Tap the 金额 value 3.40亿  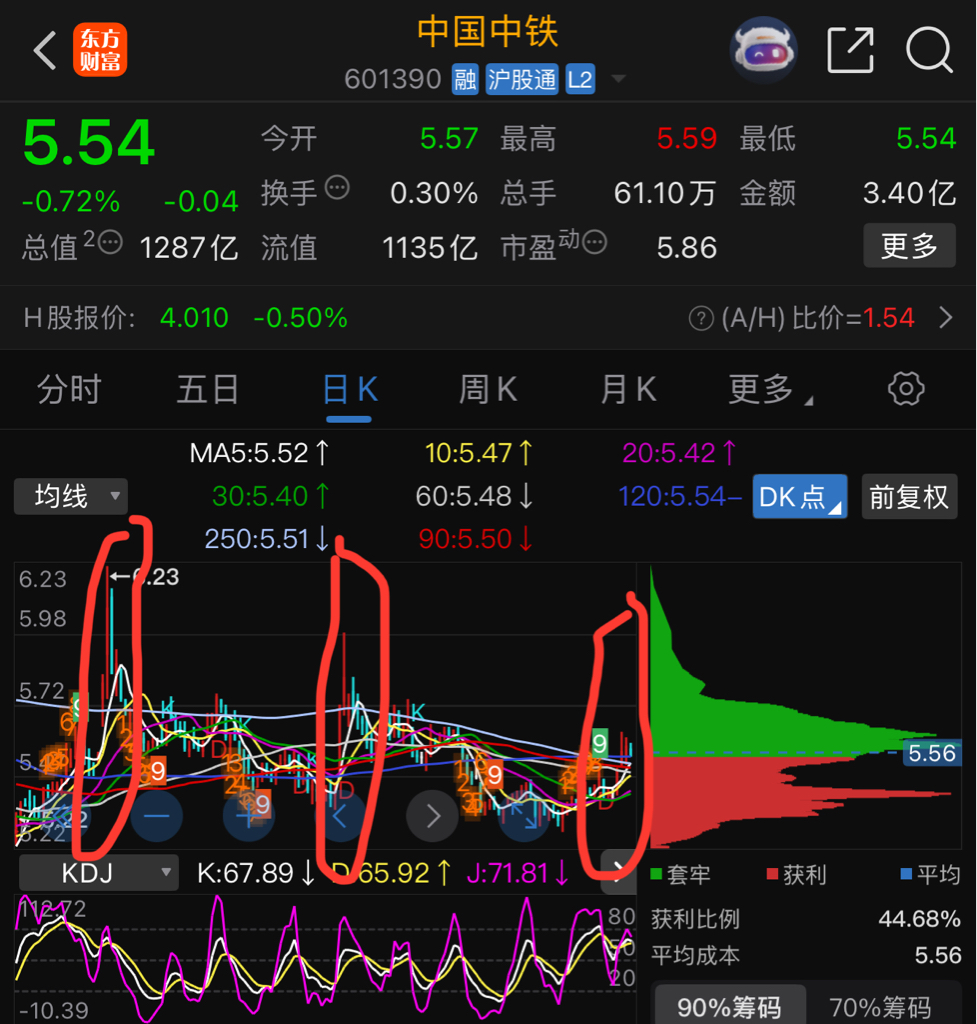coord(910,193)
